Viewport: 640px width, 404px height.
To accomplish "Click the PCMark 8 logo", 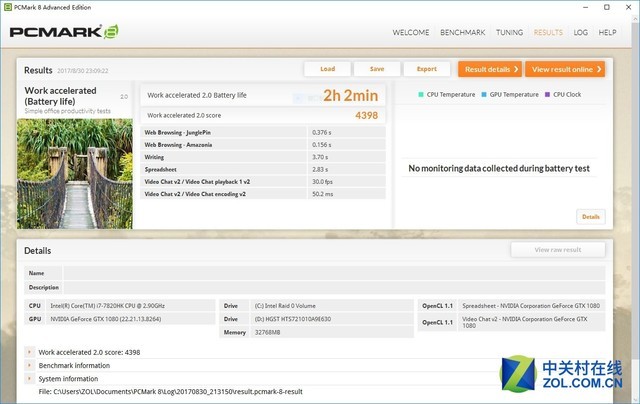I will tap(63, 31).
